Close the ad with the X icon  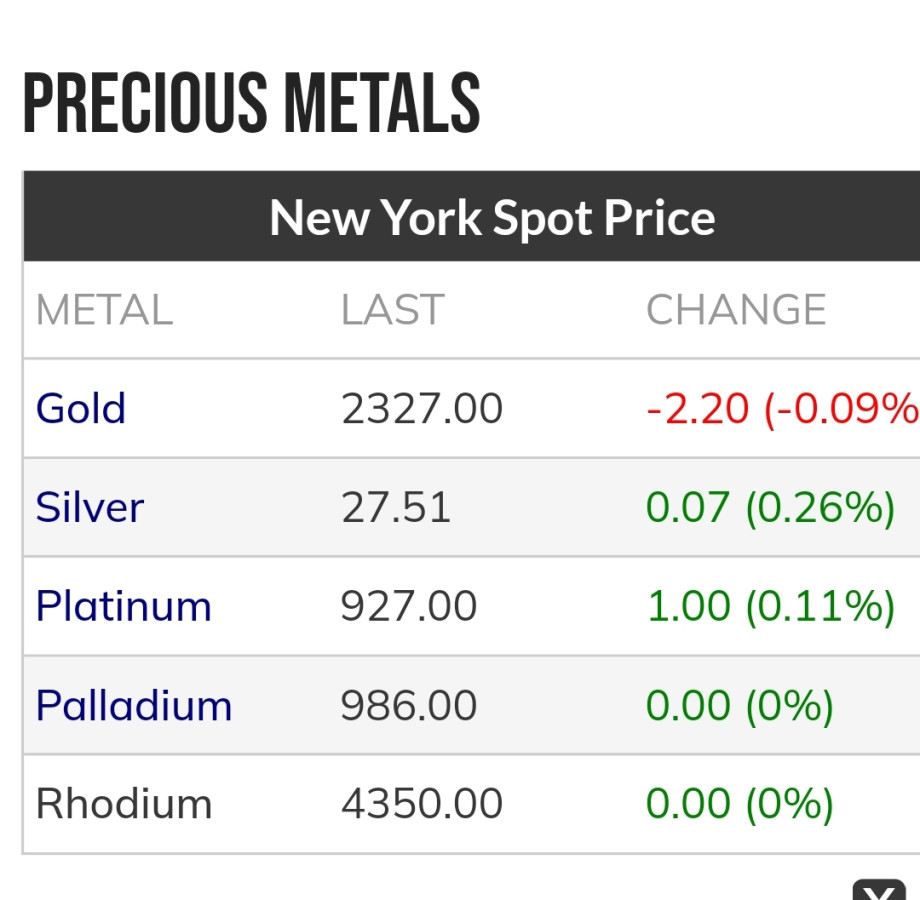877,890
